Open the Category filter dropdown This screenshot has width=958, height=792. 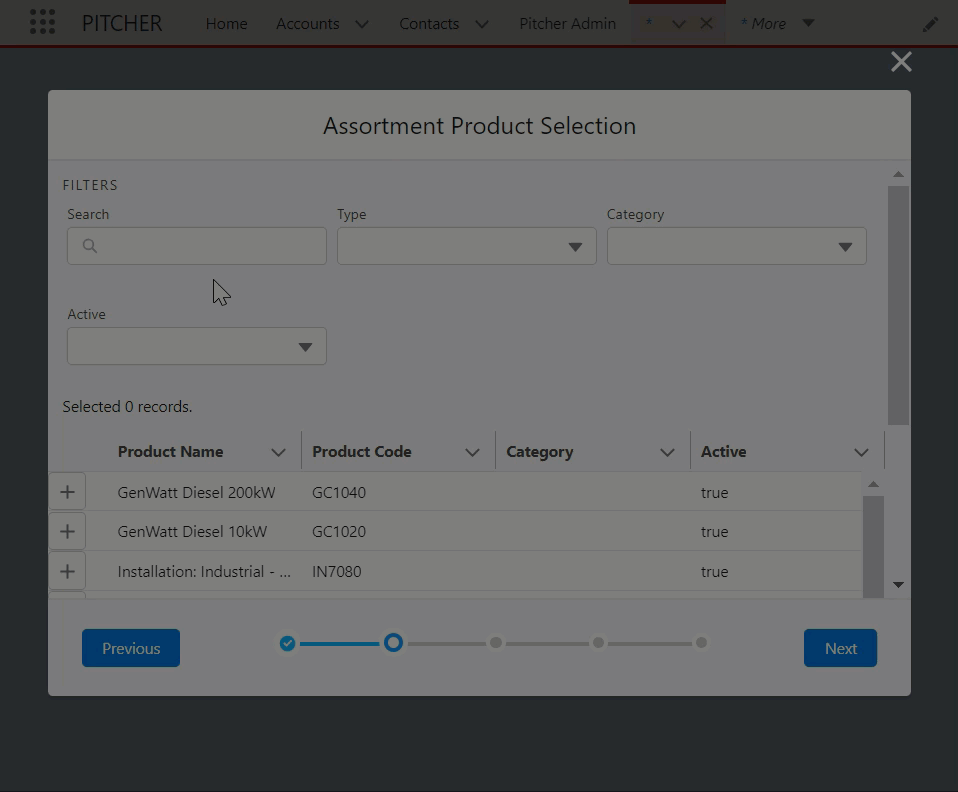pyautogui.click(x=736, y=247)
